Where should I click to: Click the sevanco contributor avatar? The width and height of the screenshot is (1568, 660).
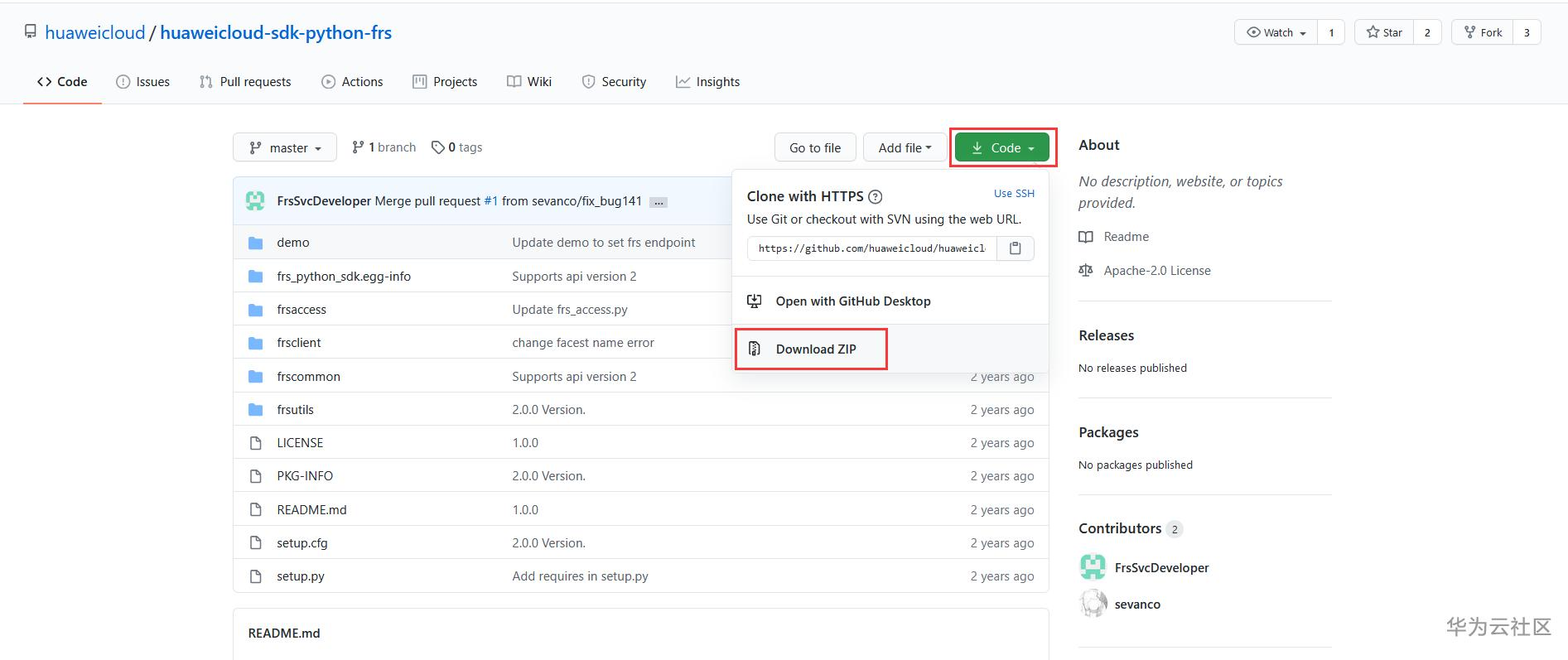tap(1093, 604)
